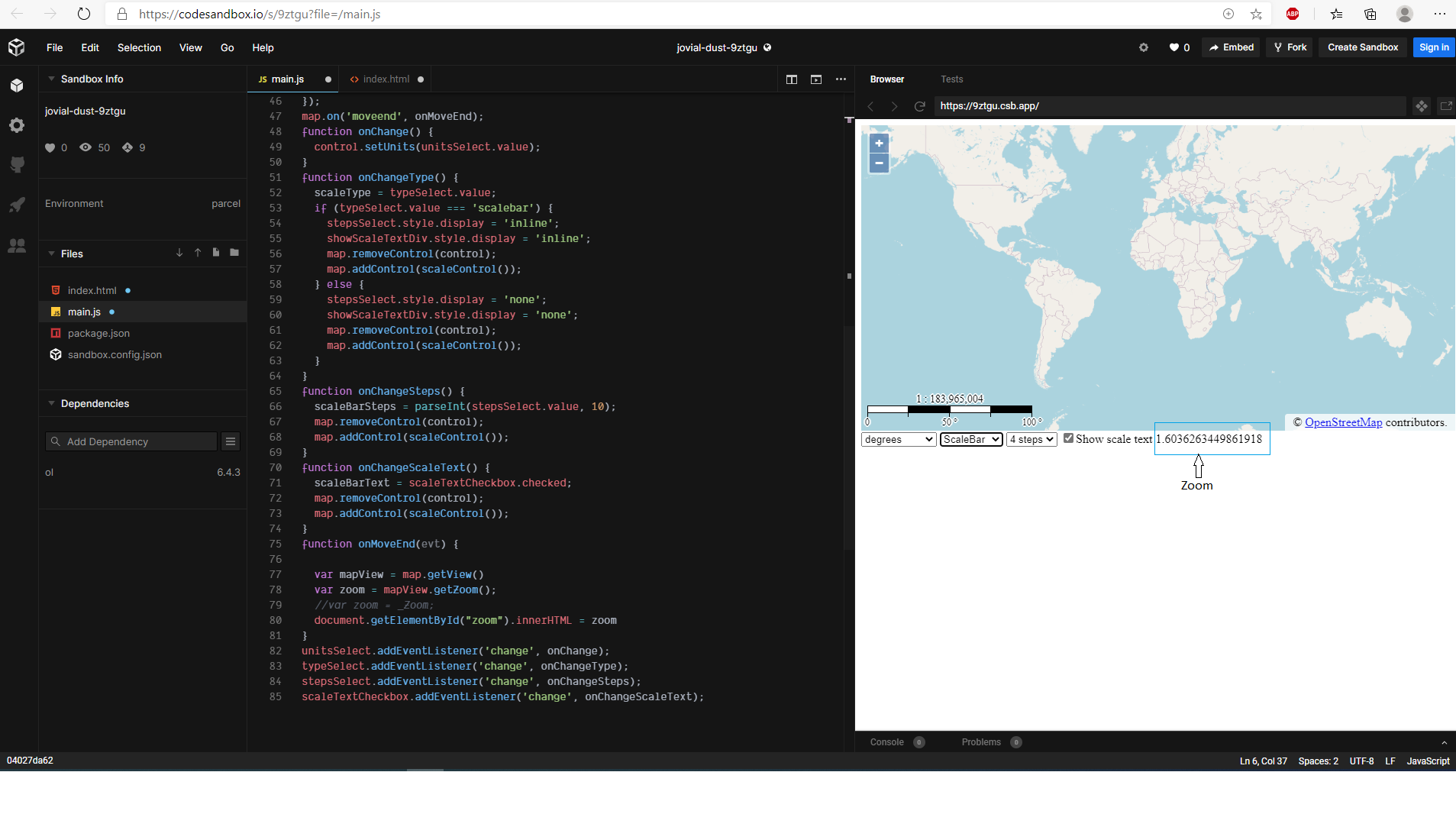Image resolution: width=1456 pixels, height=827 pixels.
Task: Click the Embed button
Action: click(x=1232, y=47)
